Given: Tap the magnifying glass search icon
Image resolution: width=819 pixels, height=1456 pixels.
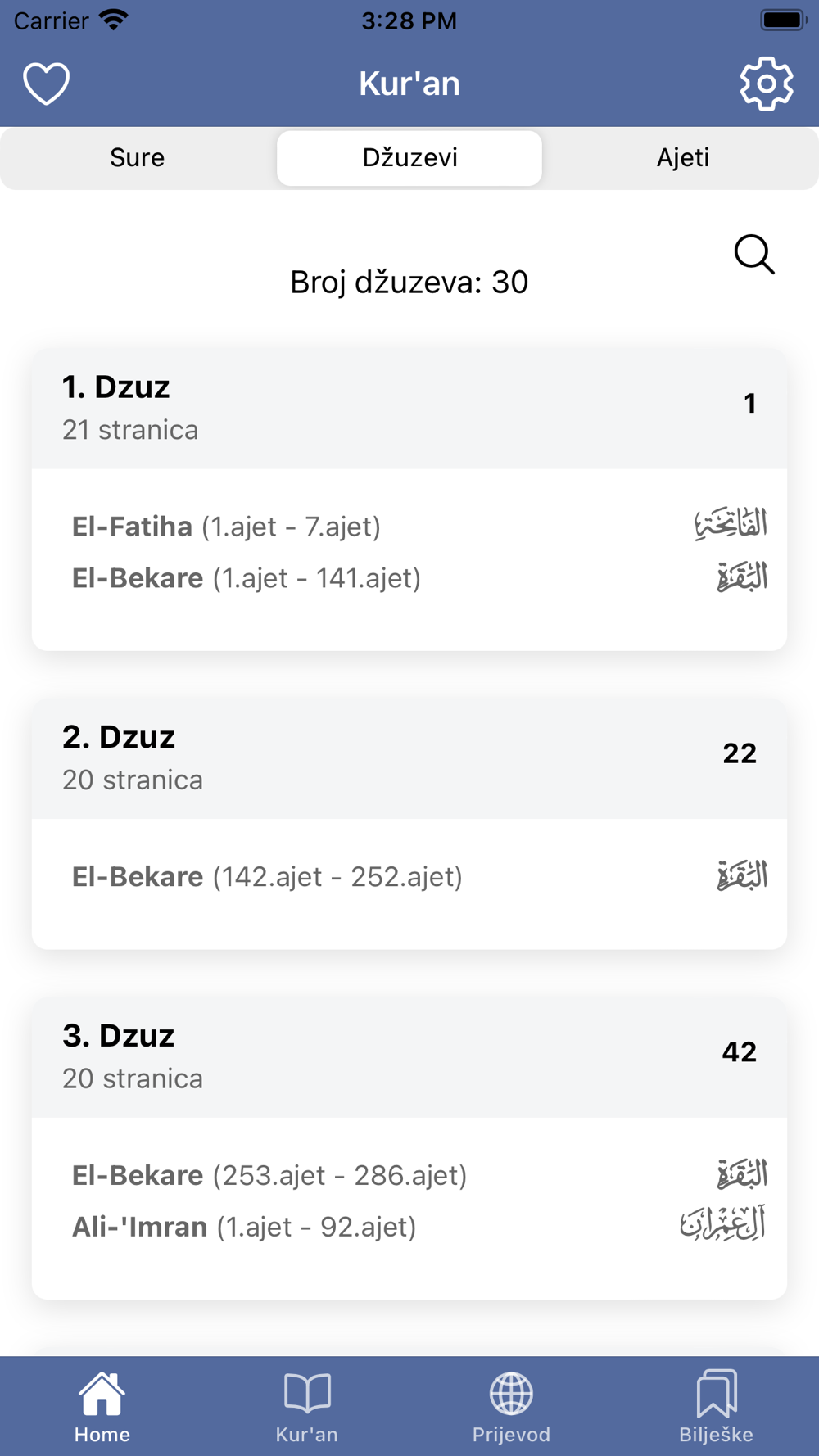Looking at the screenshot, I should point(754,255).
